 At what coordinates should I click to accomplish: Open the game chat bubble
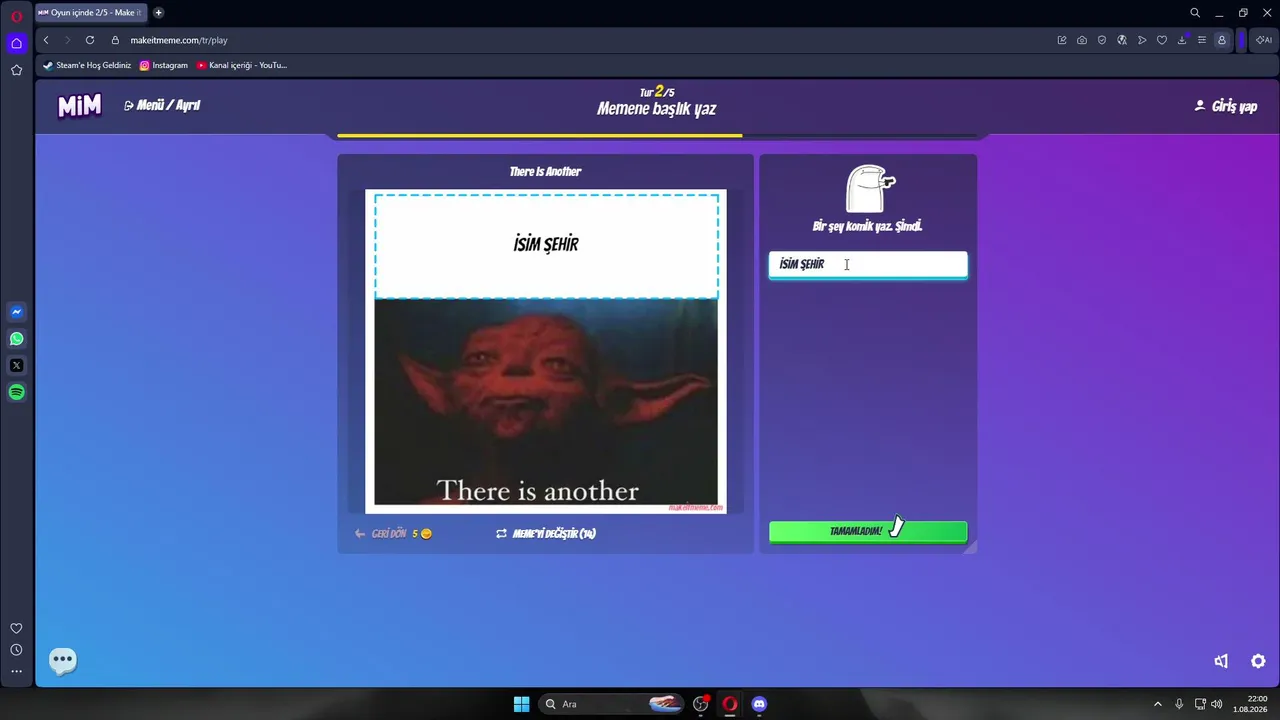[63, 660]
